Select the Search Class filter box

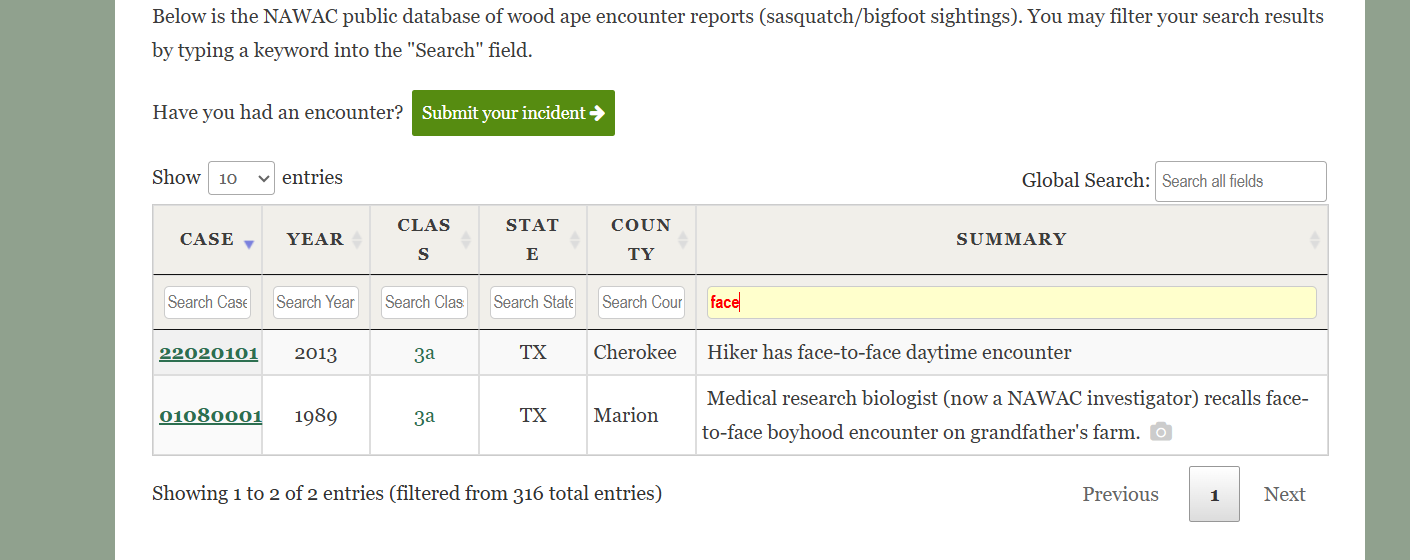tap(424, 302)
